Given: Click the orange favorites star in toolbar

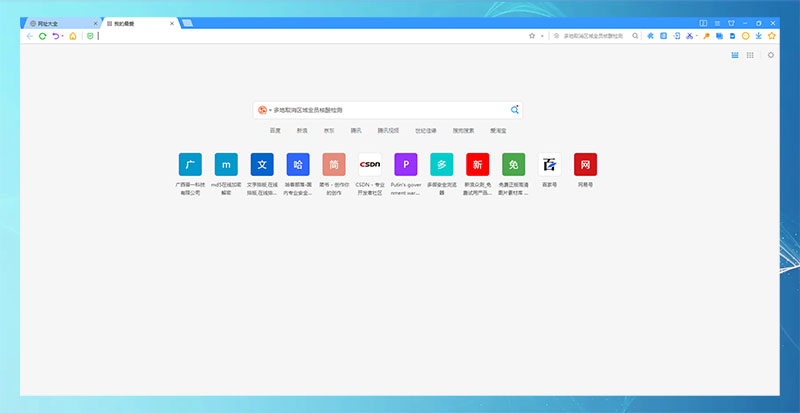Looking at the screenshot, I should point(772,36).
